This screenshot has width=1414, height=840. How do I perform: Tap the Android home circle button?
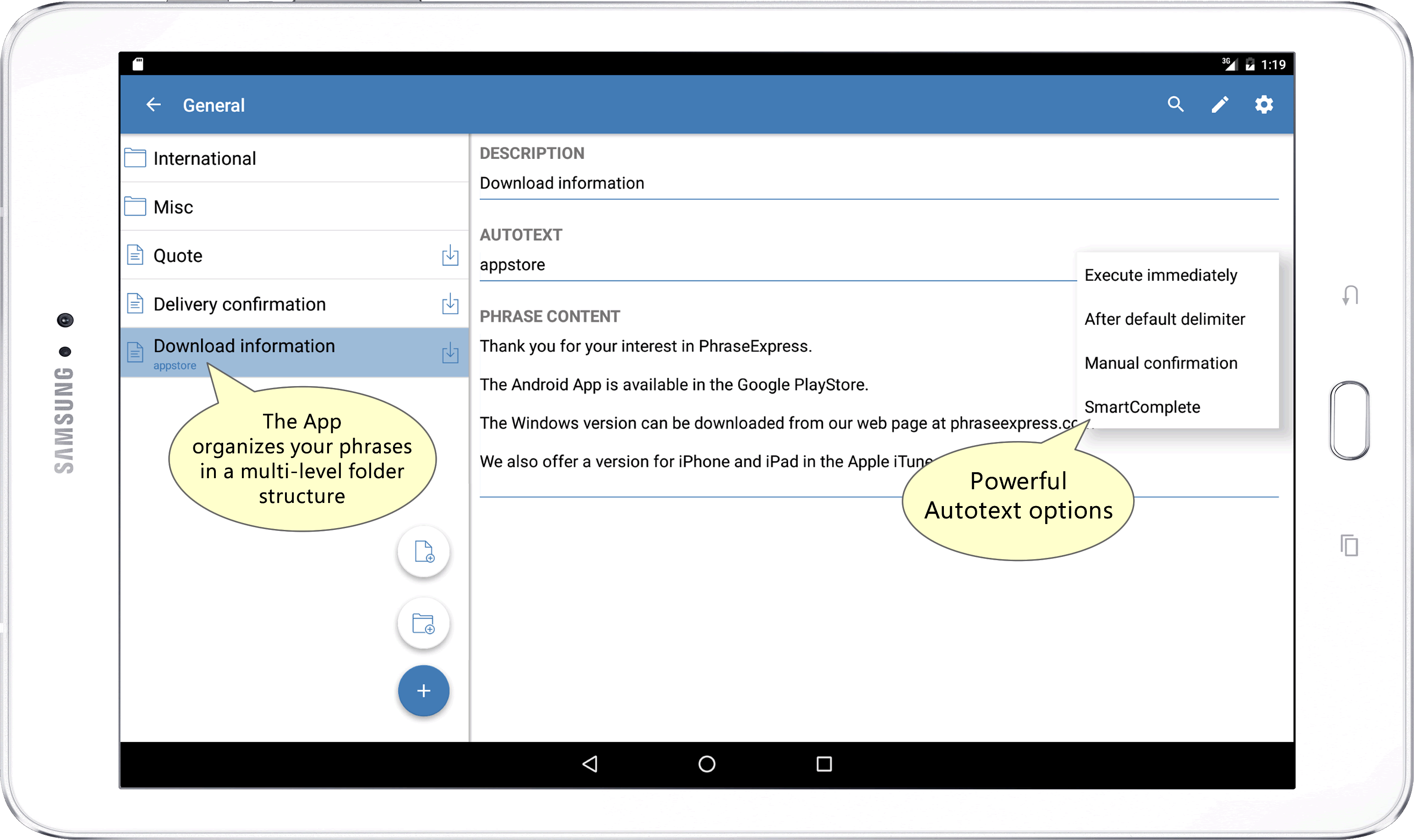tap(707, 764)
